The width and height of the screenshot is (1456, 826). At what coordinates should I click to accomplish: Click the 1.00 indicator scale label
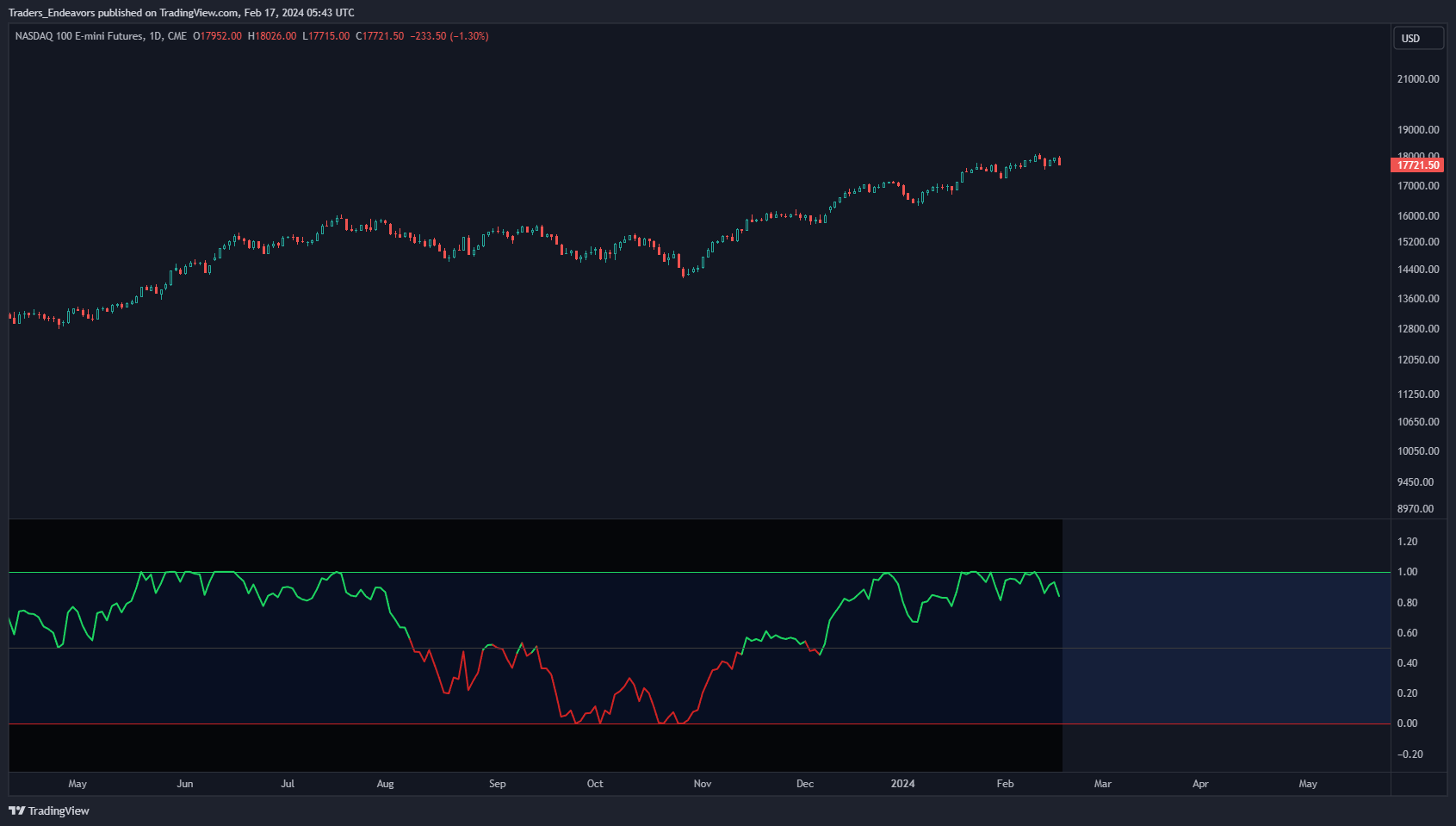point(1407,572)
